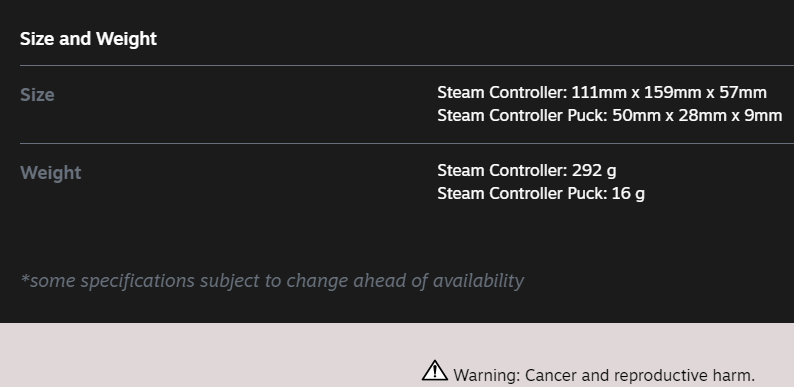Click the asterisk starting the footnote
Image resolution: width=794 pixels, height=387 pixels.
(24, 278)
